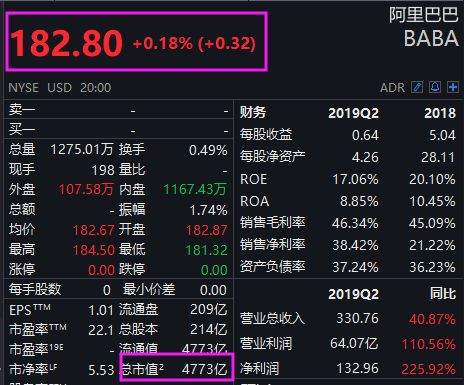464x385 pixels.
Task: Select the 卖一 ask row
Action: [119, 110]
